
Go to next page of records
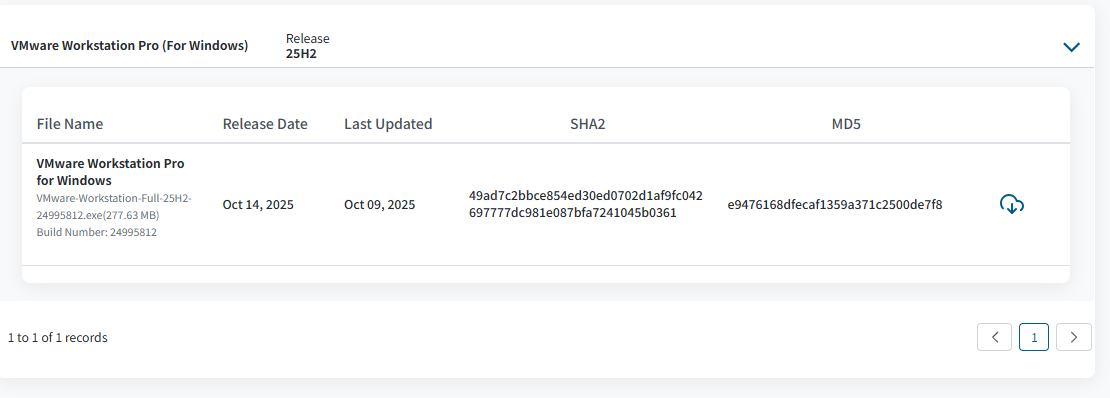[1074, 337]
